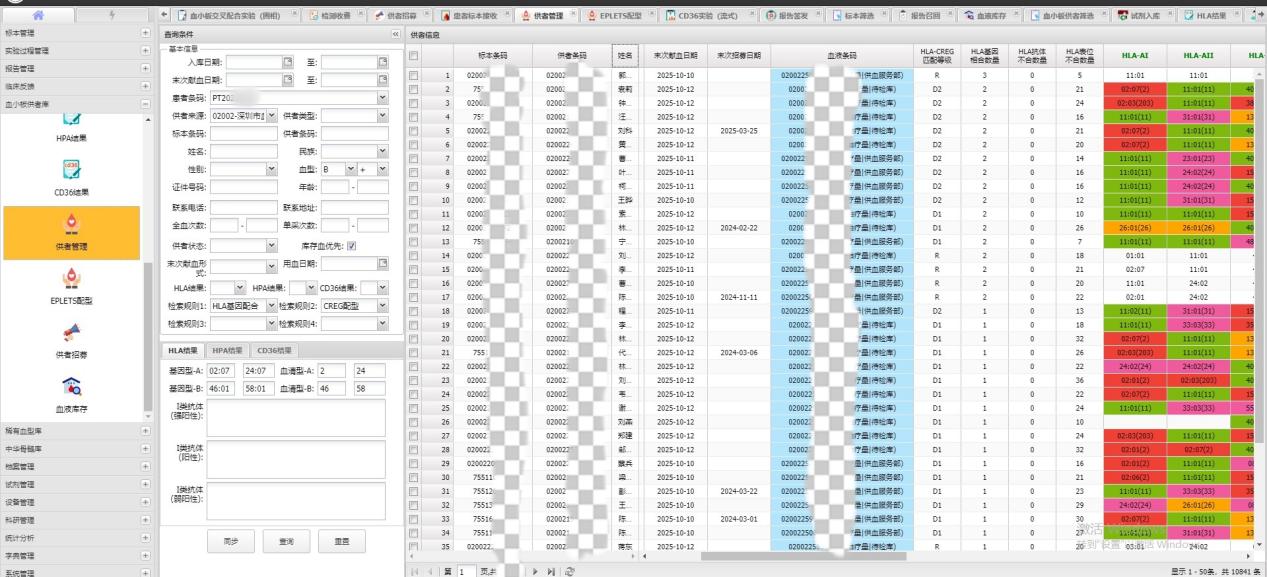This screenshot has height=577, width=1267.
Task: Expand the 标本管理 menu section
Action: 146,34
